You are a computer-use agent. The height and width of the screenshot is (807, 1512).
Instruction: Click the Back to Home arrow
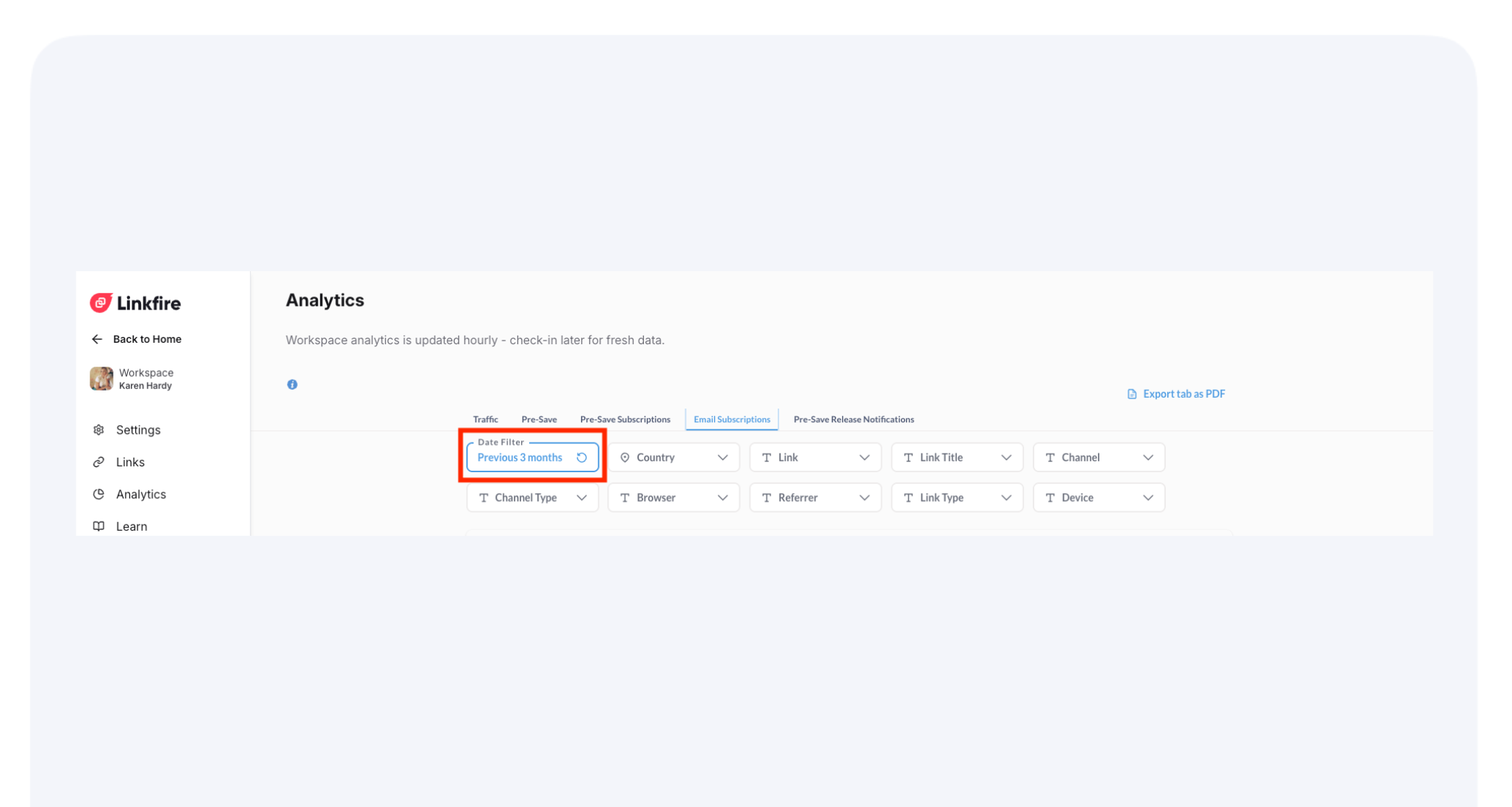(97, 339)
